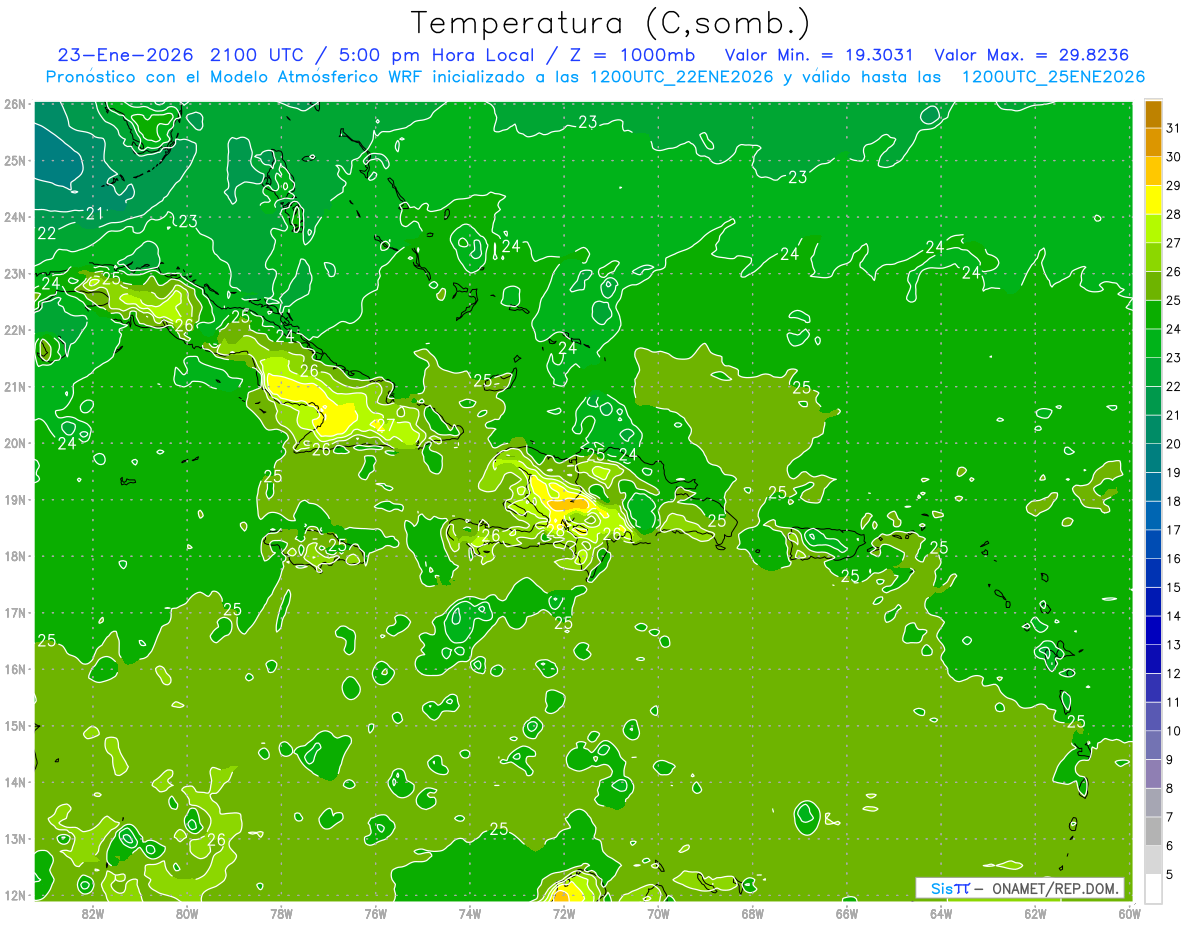Image resolution: width=1200 pixels, height=927 pixels.
Task: Click the "12N" latitude axis label
Action: click(x=14, y=895)
